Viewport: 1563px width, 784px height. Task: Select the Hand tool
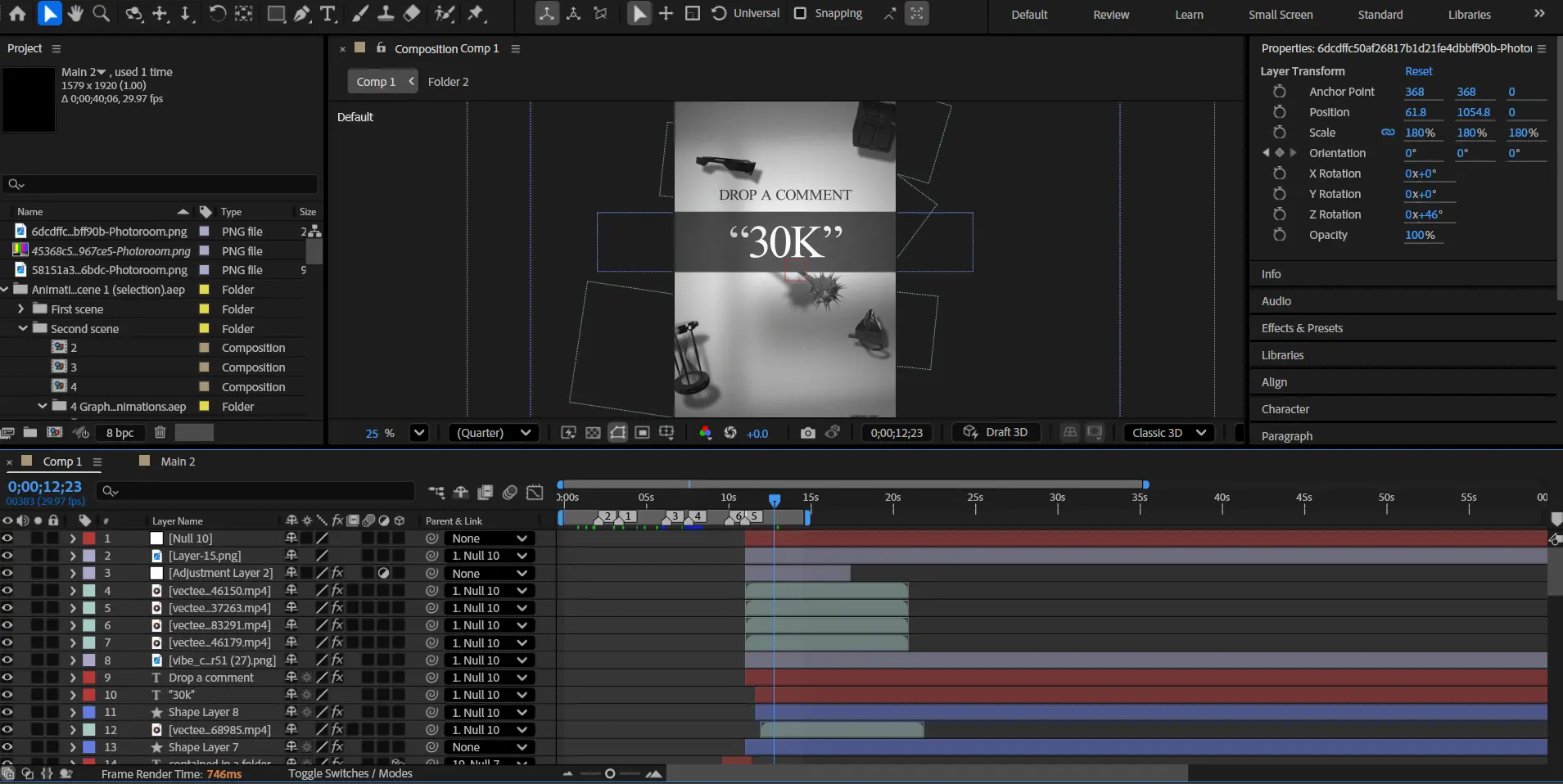tap(75, 13)
